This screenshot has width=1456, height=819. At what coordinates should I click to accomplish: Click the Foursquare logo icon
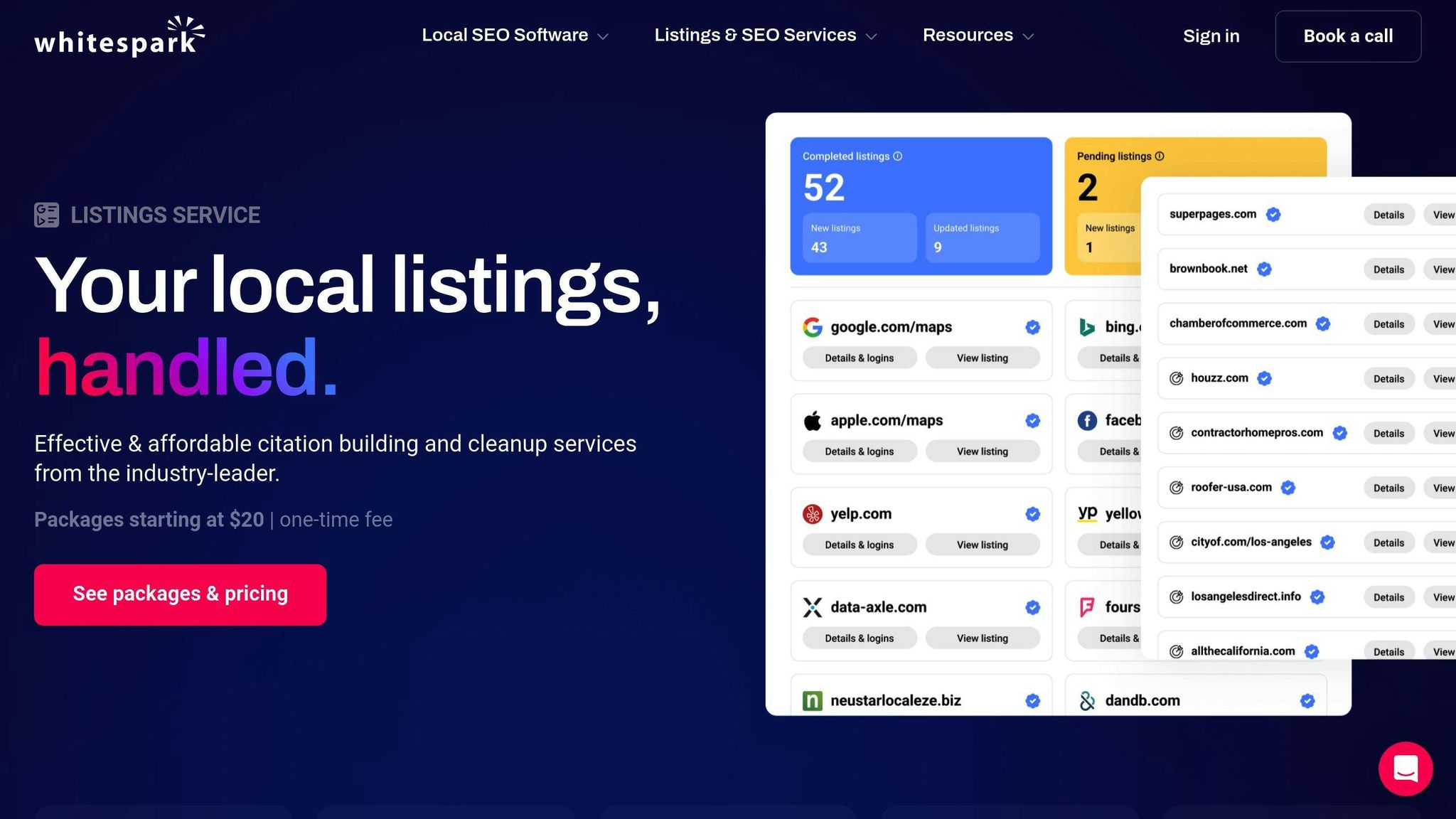pos(1087,607)
